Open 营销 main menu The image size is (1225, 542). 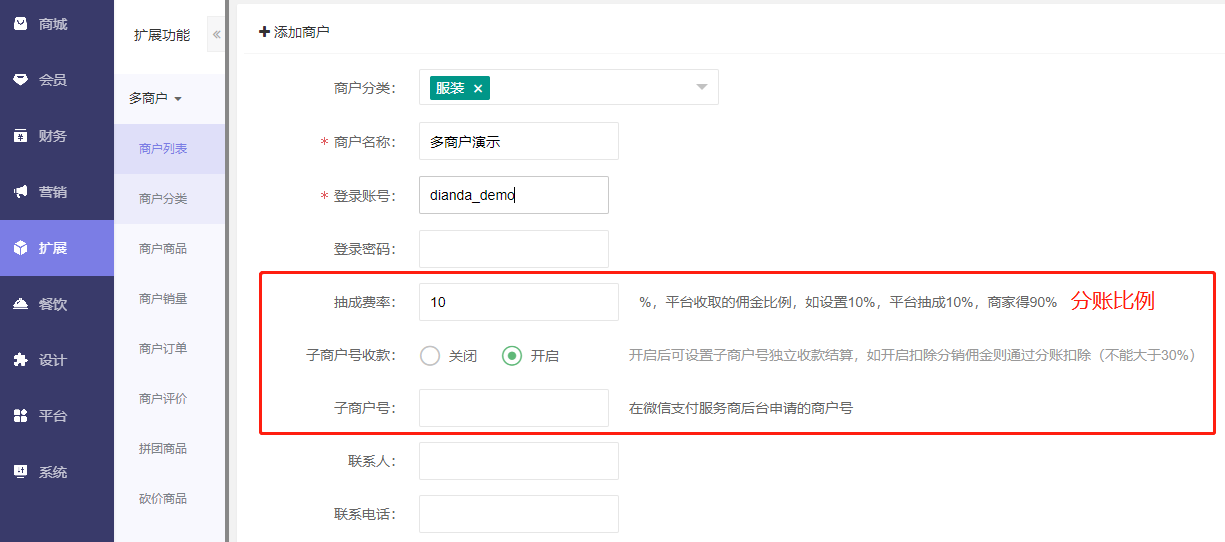(57, 192)
